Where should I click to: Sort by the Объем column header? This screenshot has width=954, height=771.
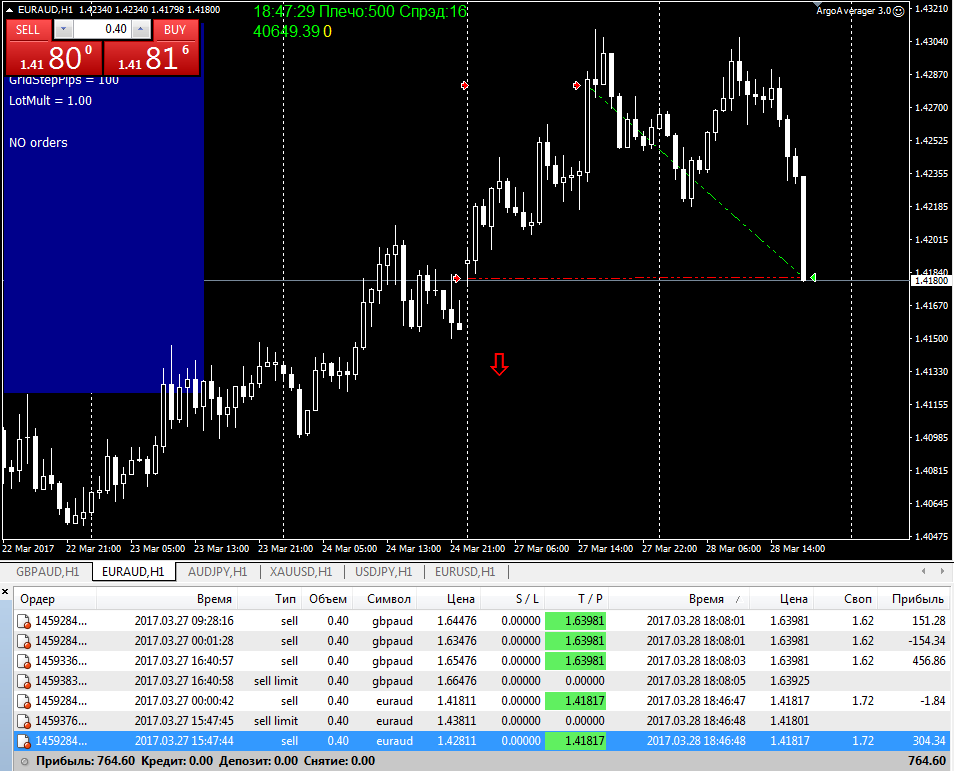[x=328, y=599]
